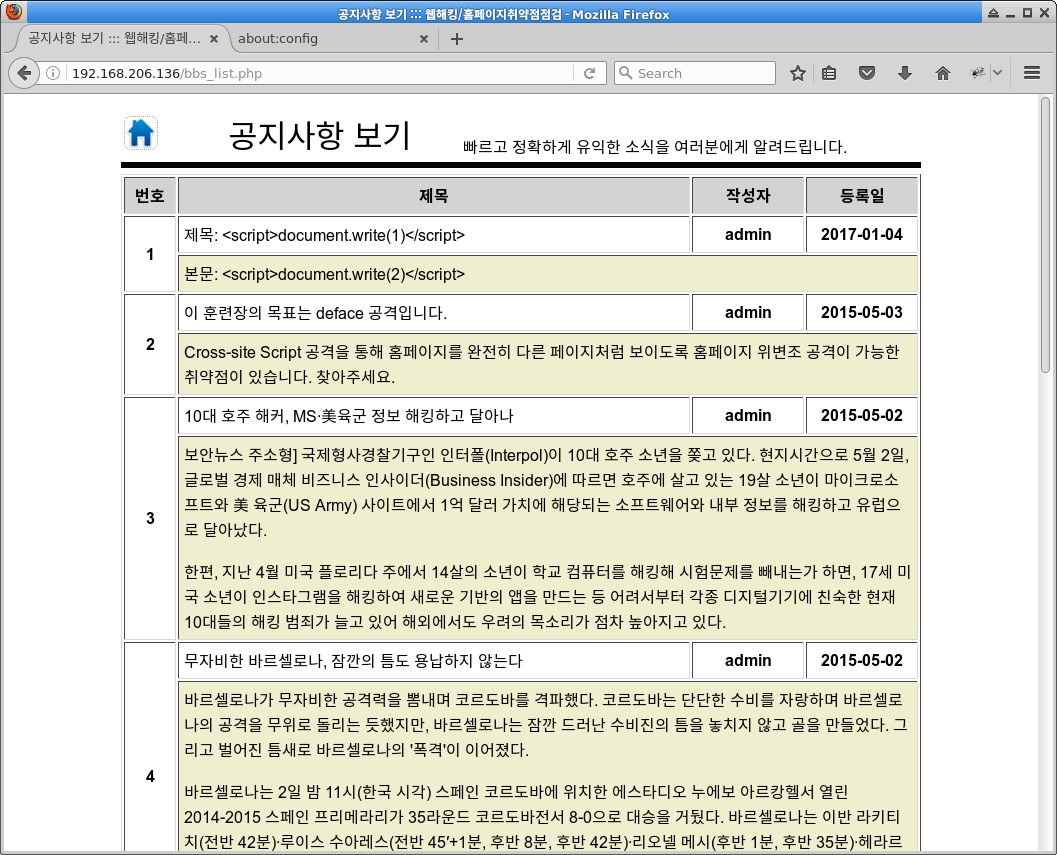Click the Firefox logo in title bar
Image resolution: width=1057 pixels, height=855 pixels.
[x=13, y=11]
